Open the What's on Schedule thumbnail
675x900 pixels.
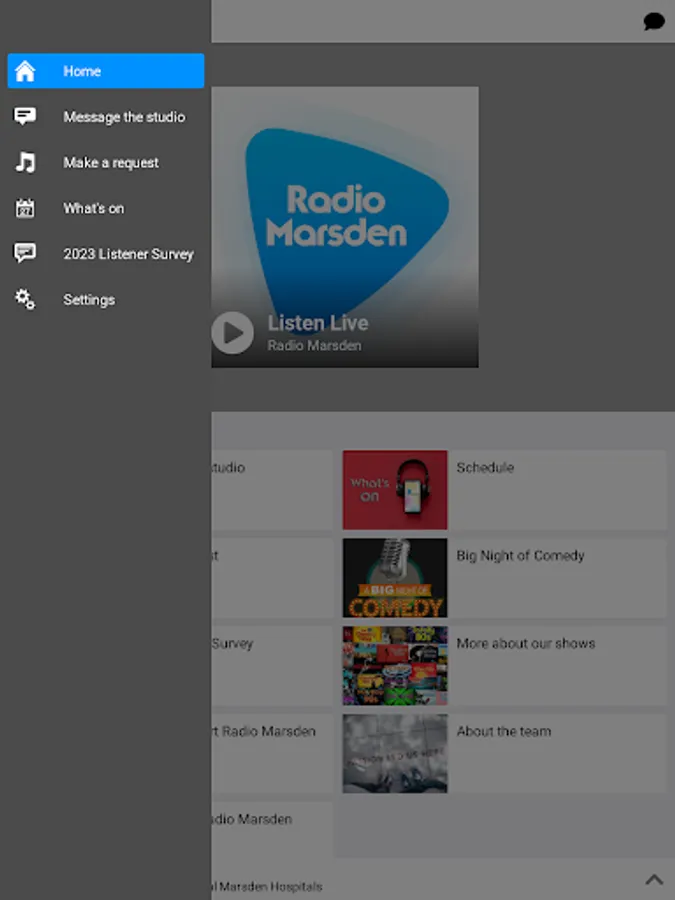(x=395, y=490)
